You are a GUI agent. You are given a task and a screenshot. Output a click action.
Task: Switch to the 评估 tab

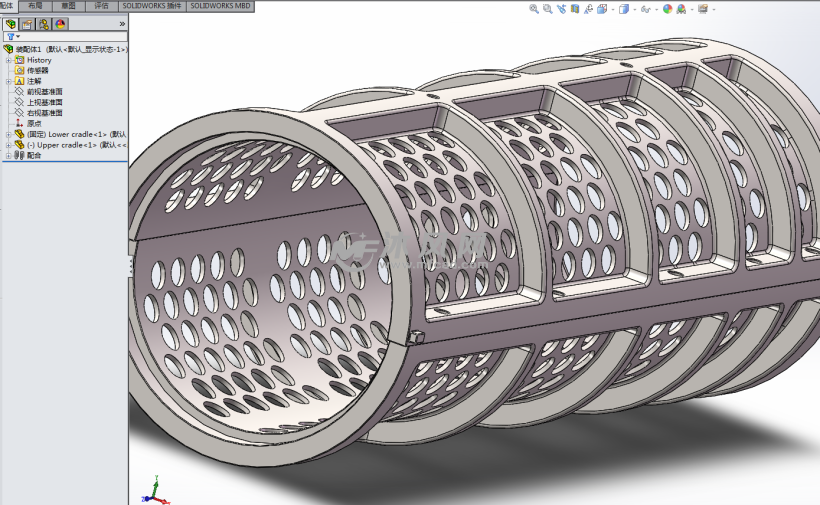pos(102,6)
